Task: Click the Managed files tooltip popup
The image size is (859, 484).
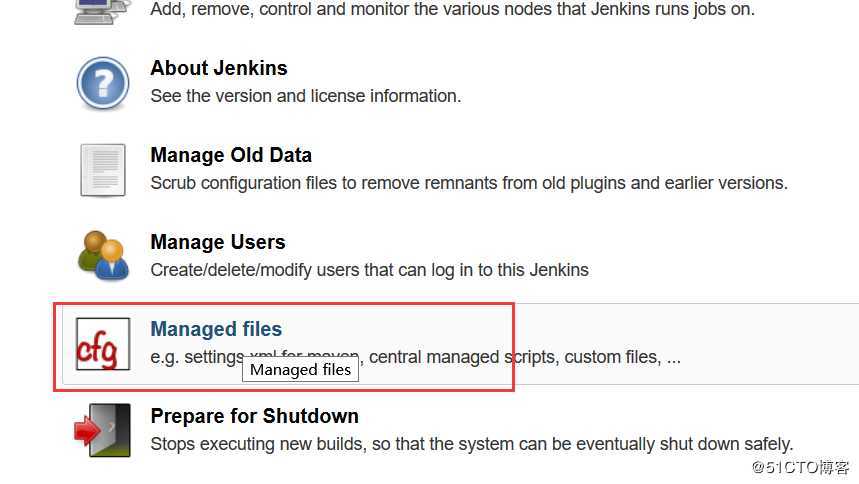Action: 300,370
